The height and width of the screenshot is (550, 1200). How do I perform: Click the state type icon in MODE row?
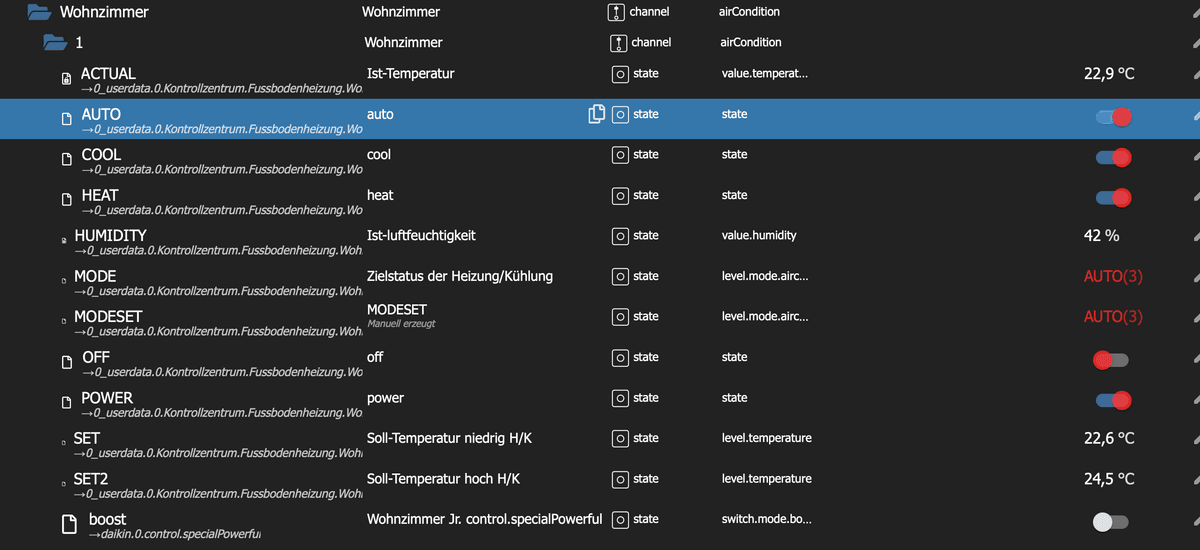point(620,276)
